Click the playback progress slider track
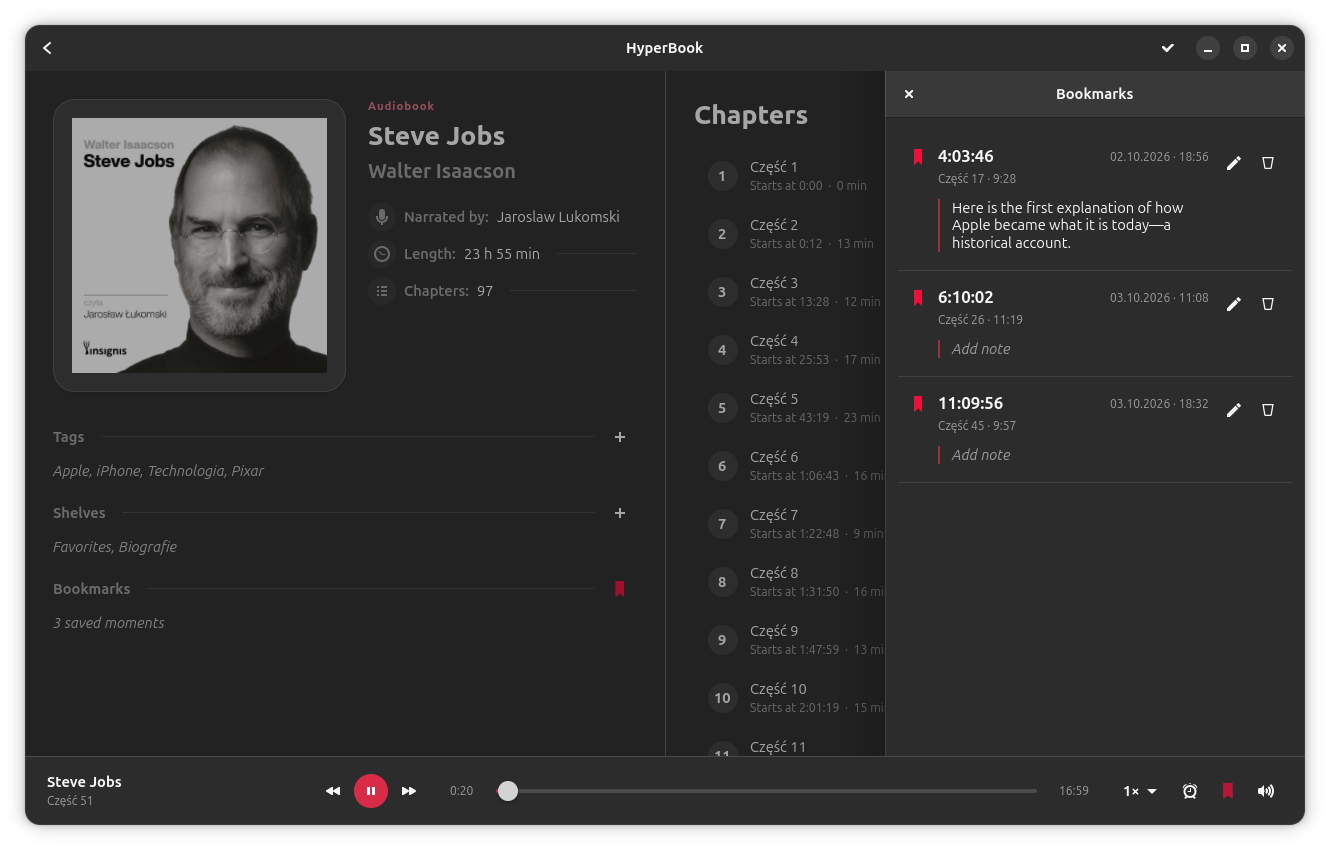 click(767, 791)
